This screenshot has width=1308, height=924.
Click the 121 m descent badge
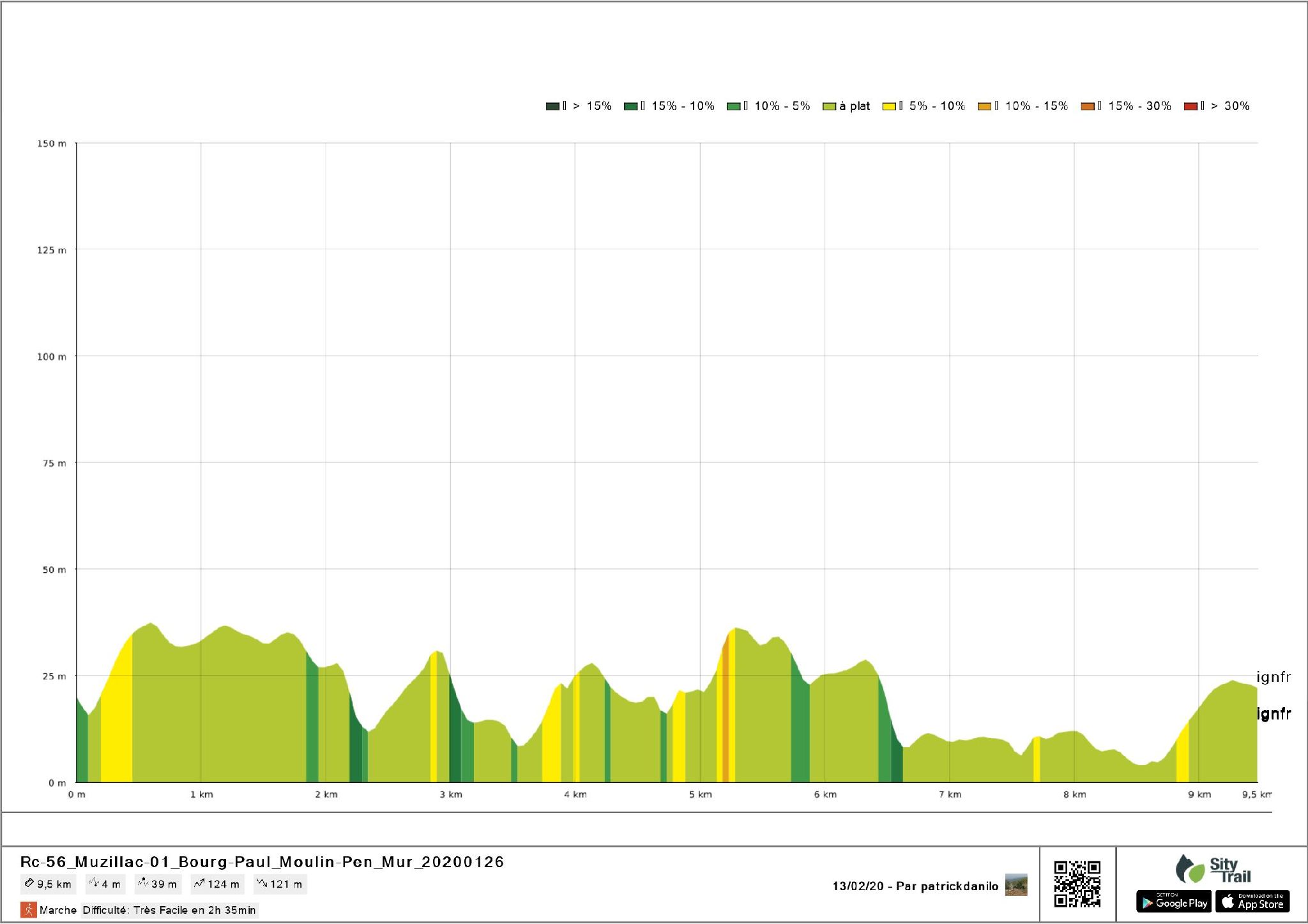[280, 884]
